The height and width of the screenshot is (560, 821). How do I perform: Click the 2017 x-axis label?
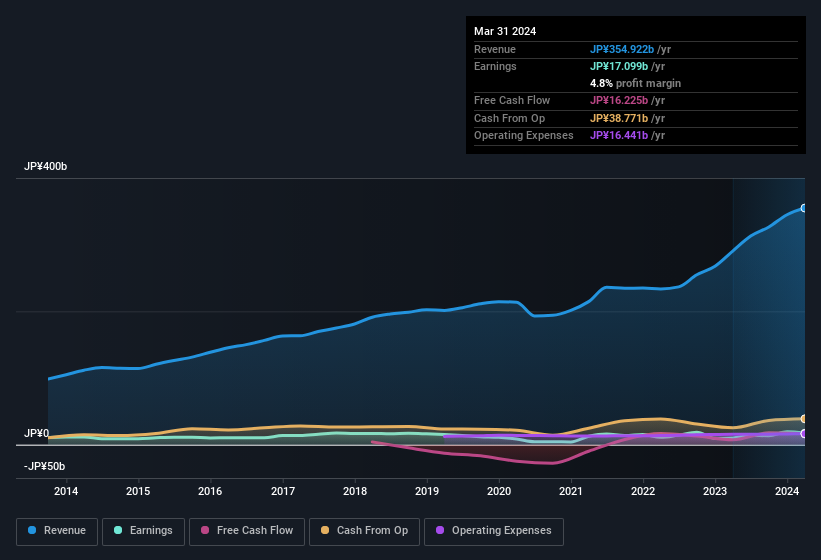[283, 491]
